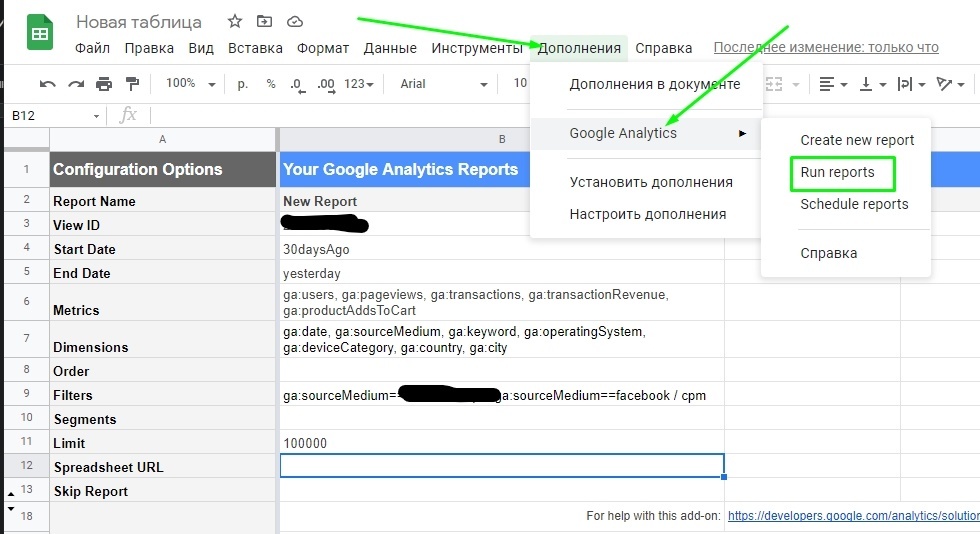Click the ga:sourceMedium filters cell
Image resolution: width=980 pixels, height=534 pixels.
coord(502,395)
